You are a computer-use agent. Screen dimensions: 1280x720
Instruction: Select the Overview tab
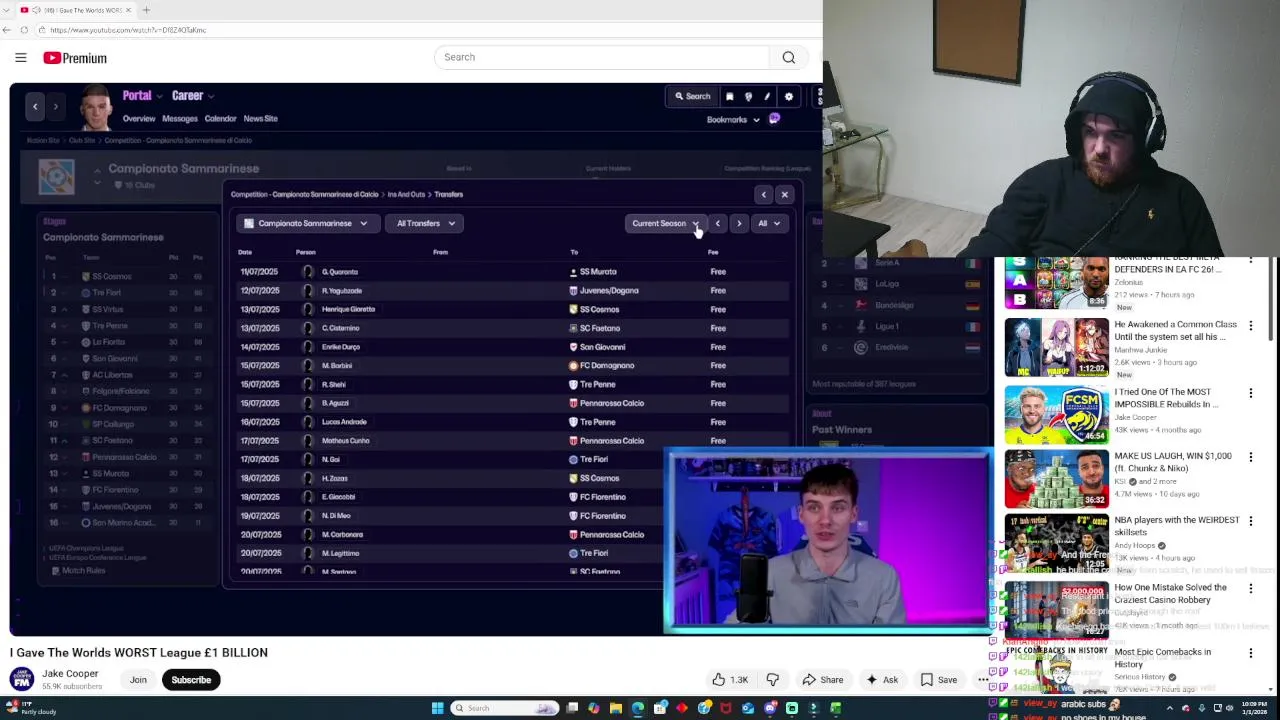[139, 119]
